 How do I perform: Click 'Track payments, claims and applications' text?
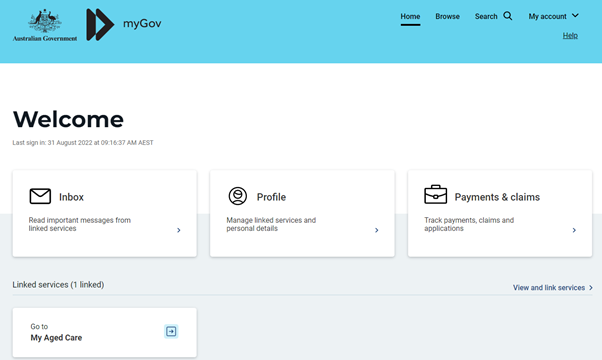[469, 224]
